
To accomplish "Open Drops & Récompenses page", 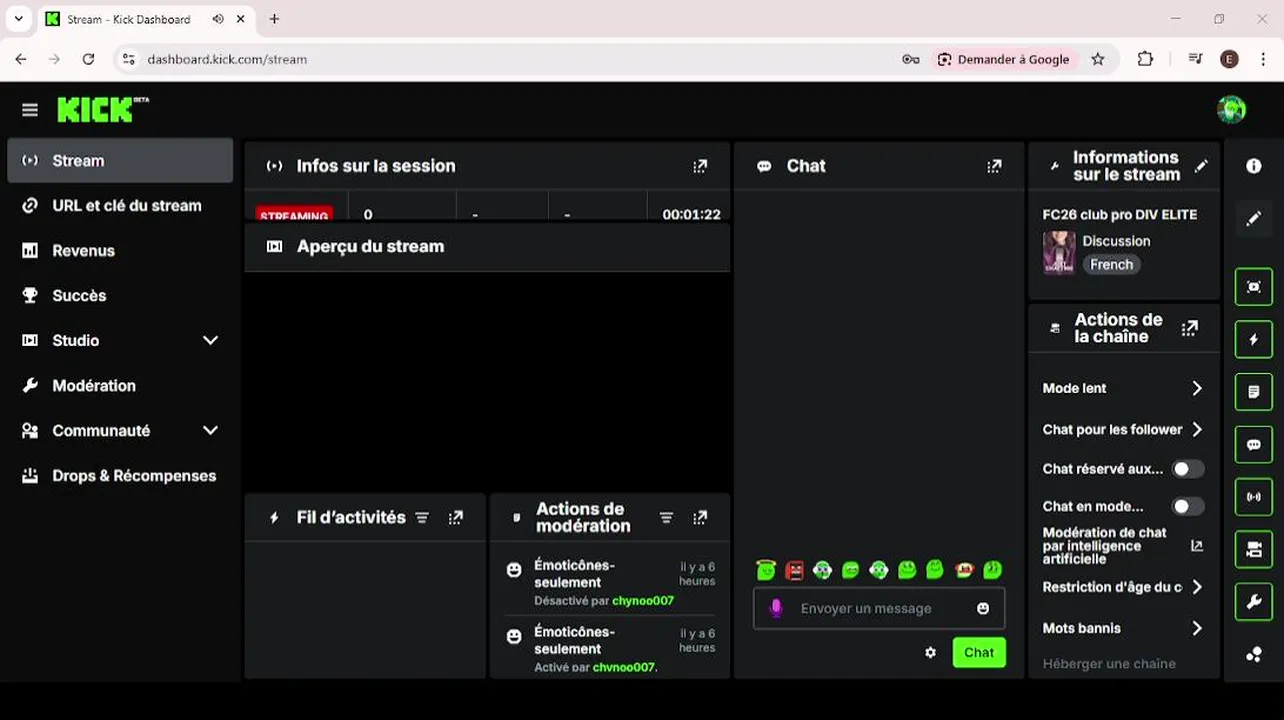I will click(x=120, y=476).
